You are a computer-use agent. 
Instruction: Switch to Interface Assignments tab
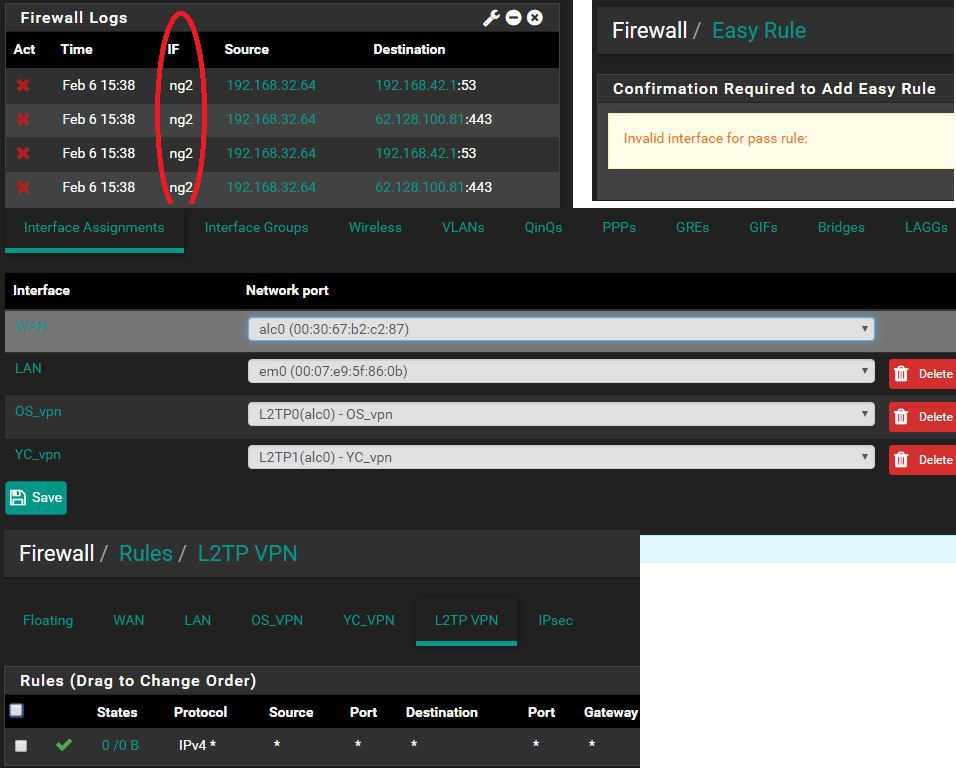(x=94, y=227)
